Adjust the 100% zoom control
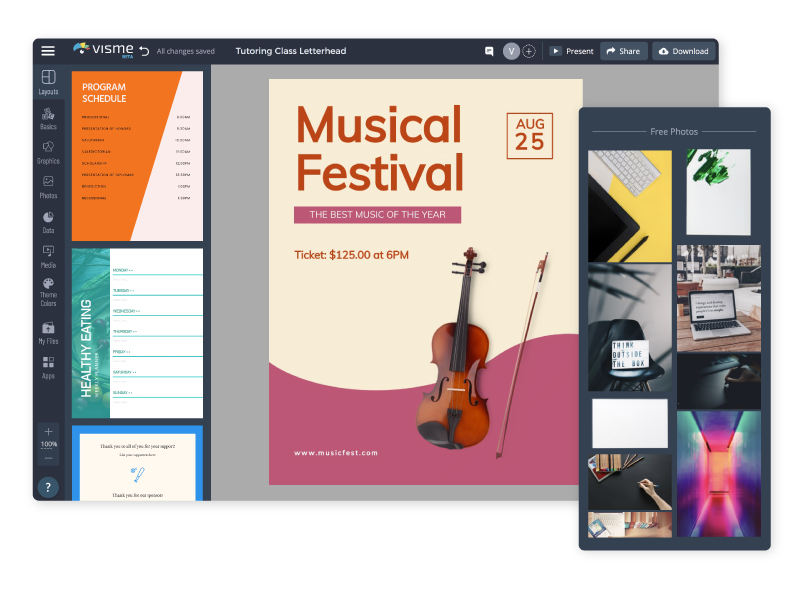 tap(48, 445)
